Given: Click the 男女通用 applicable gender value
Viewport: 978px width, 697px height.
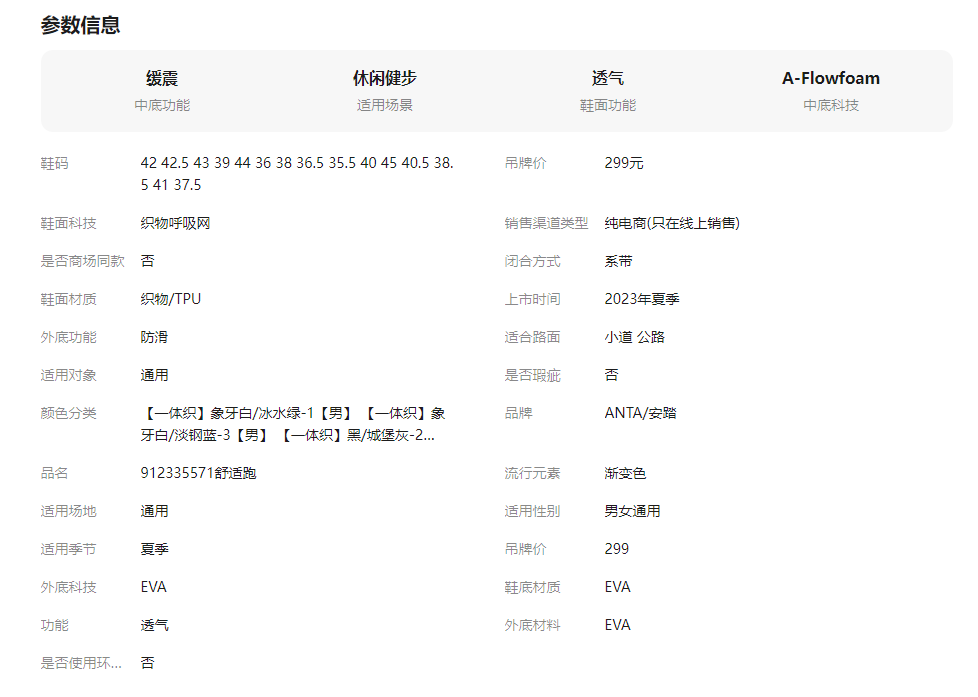Looking at the screenshot, I should (x=632, y=511).
